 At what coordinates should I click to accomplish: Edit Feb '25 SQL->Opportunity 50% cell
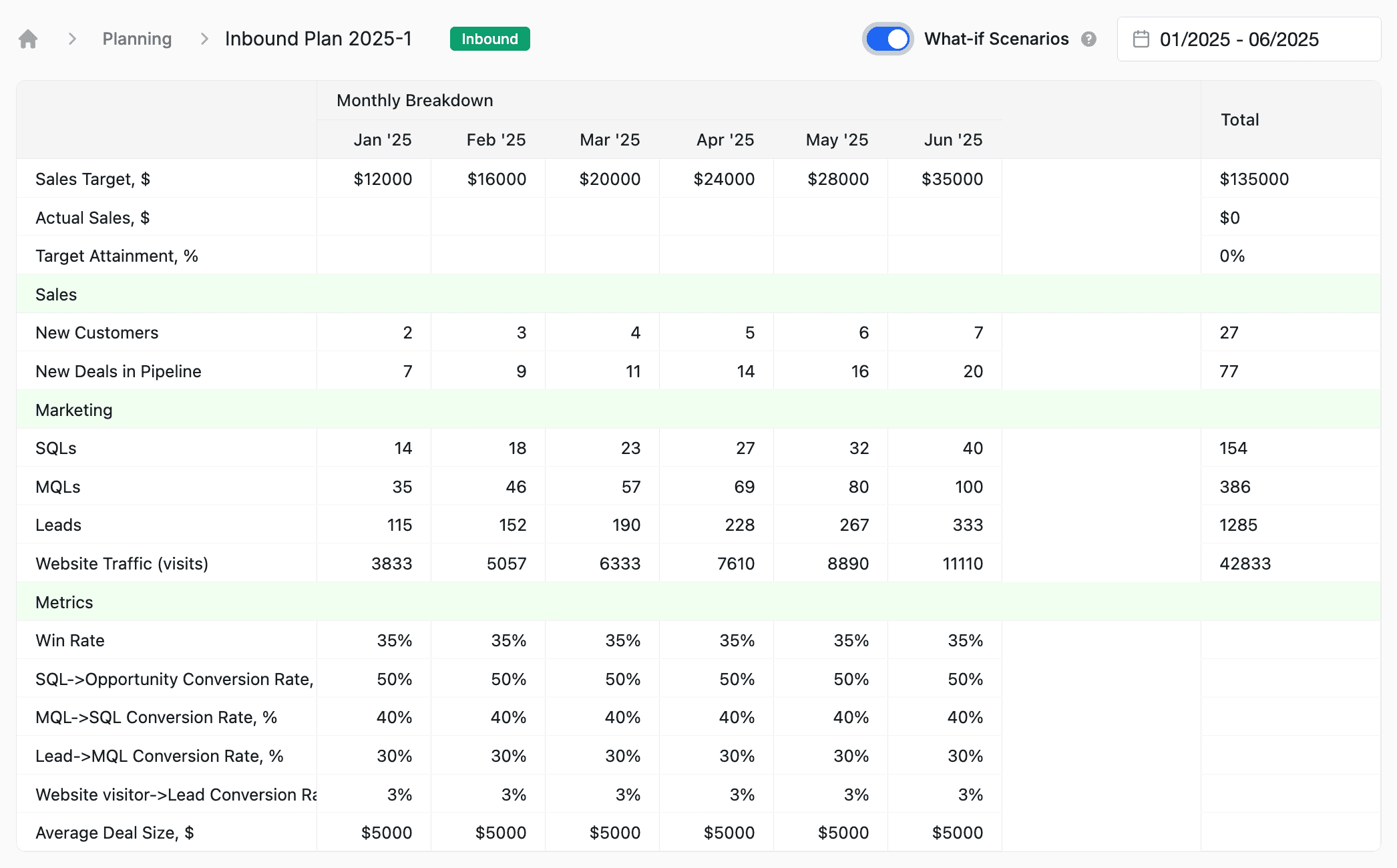pyautogui.click(x=488, y=679)
